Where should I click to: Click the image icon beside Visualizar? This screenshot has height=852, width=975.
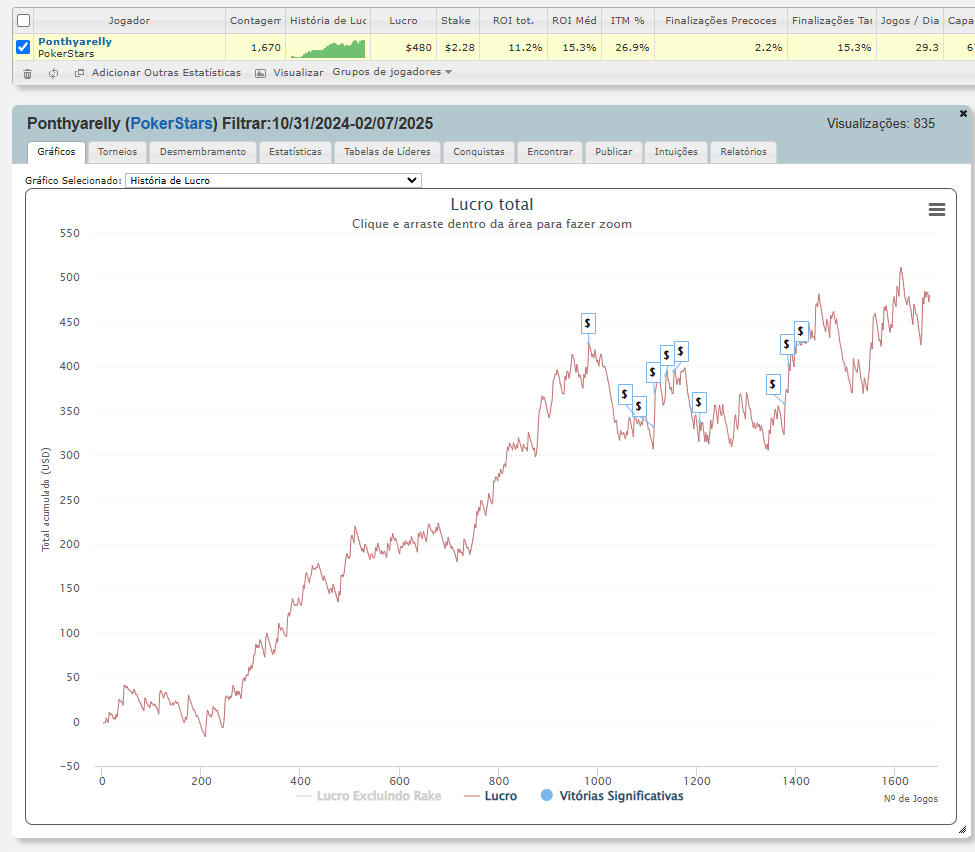[x=261, y=73]
